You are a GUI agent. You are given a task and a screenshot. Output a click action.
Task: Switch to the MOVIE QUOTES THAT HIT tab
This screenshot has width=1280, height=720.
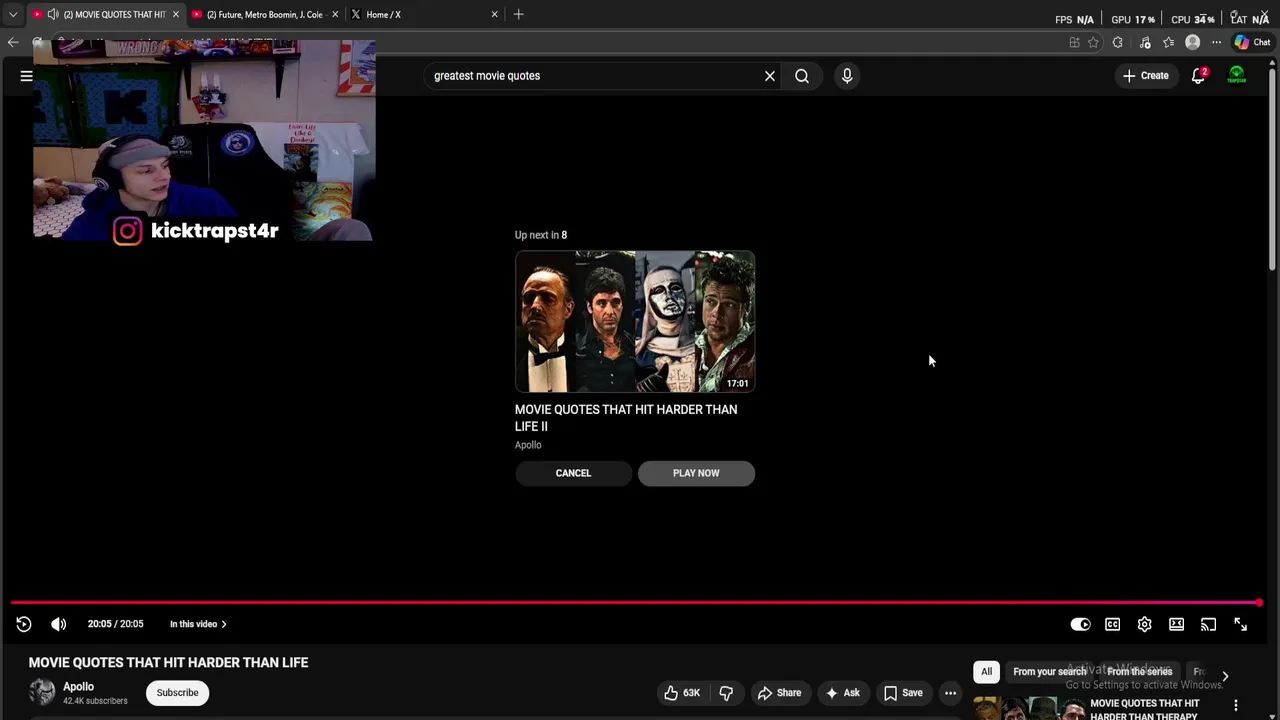[x=105, y=14]
